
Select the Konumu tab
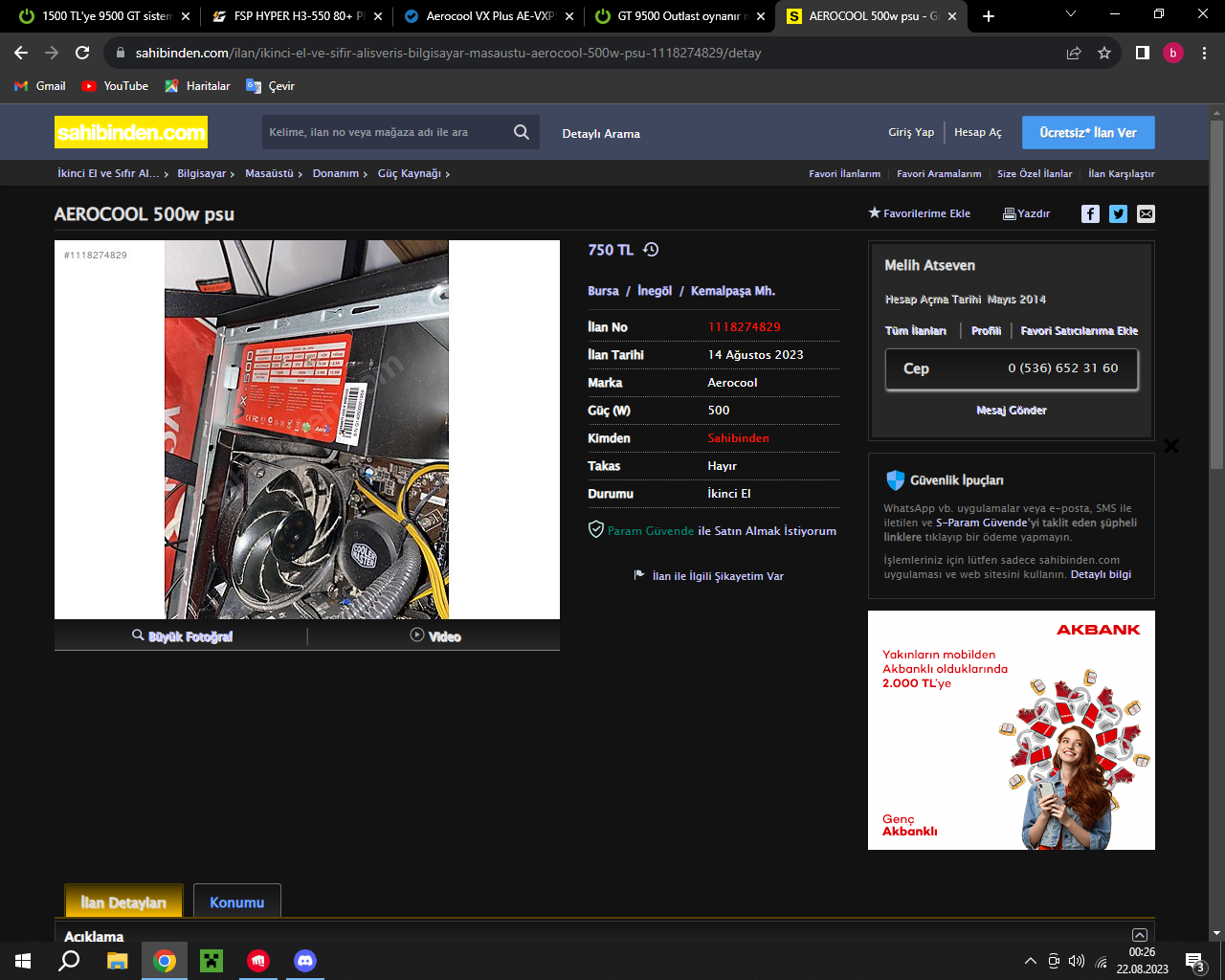[x=237, y=902]
